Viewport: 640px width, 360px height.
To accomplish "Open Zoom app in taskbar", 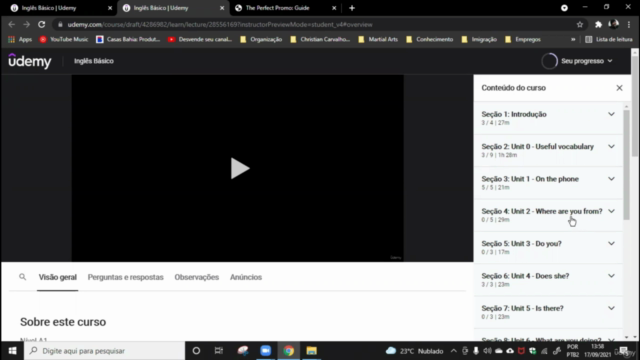I will (x=266, y=351).
